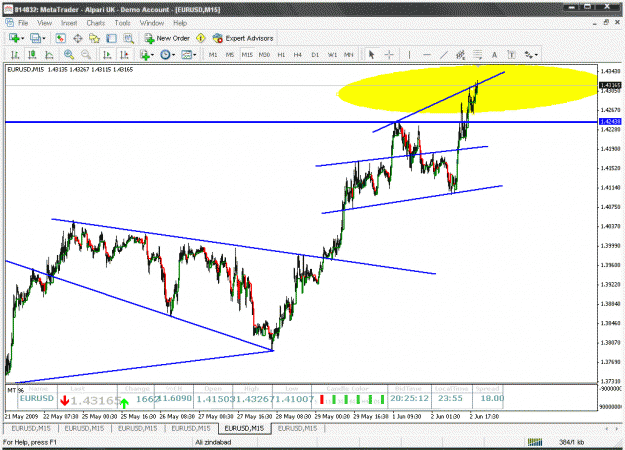625x450 pixels.
Task: Select the arrow Cursor tool
Action: [371, 55]
